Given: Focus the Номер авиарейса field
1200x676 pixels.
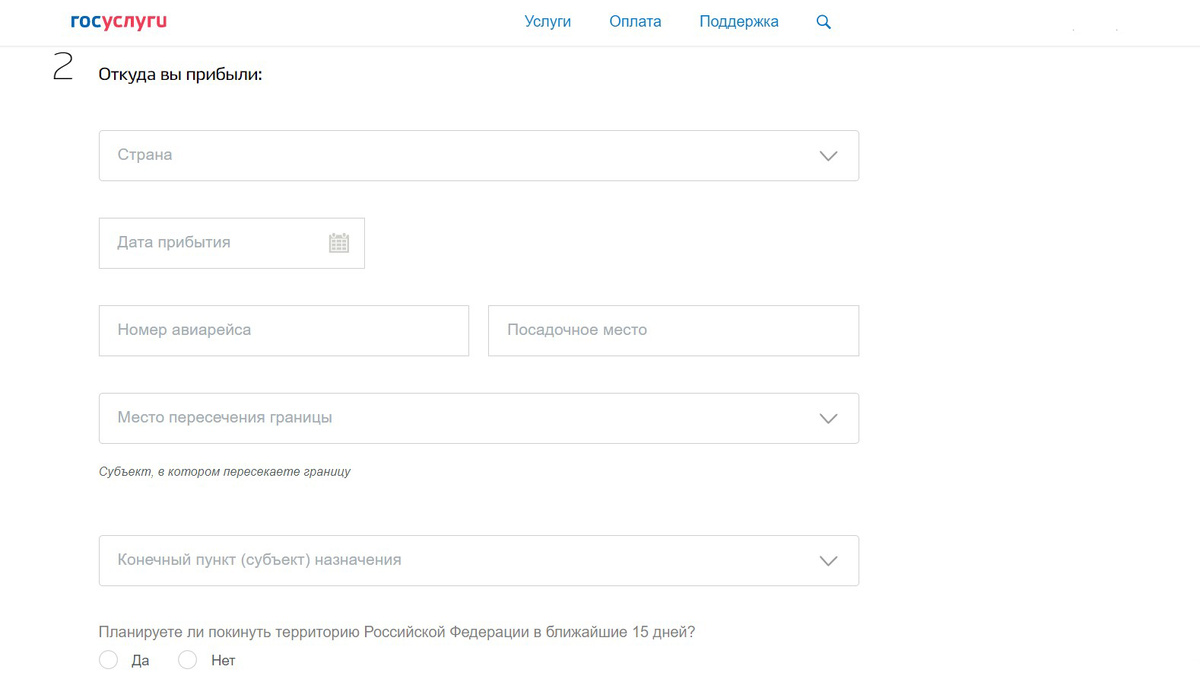Looking at the screenshot, I should pos(284,330).
